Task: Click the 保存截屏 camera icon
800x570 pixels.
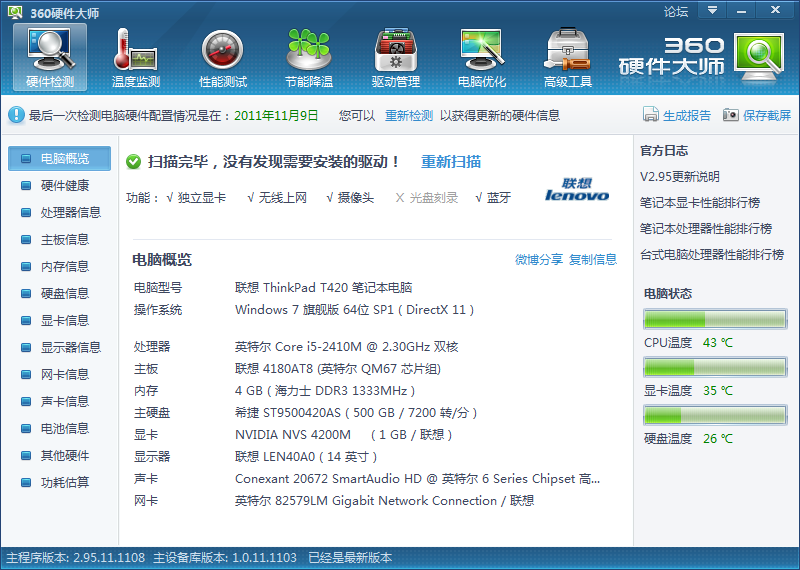Action: tap(731, 115)
